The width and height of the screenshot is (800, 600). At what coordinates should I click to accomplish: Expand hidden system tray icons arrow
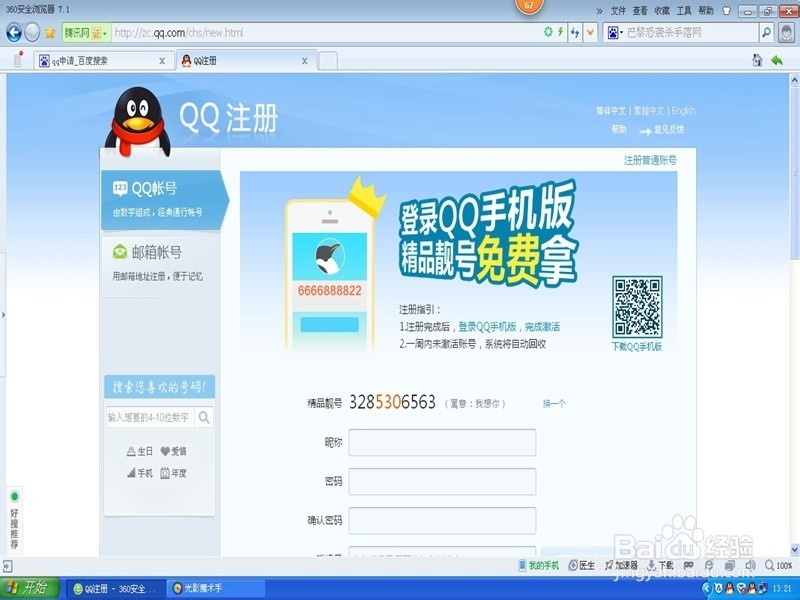tap(707, 588)
